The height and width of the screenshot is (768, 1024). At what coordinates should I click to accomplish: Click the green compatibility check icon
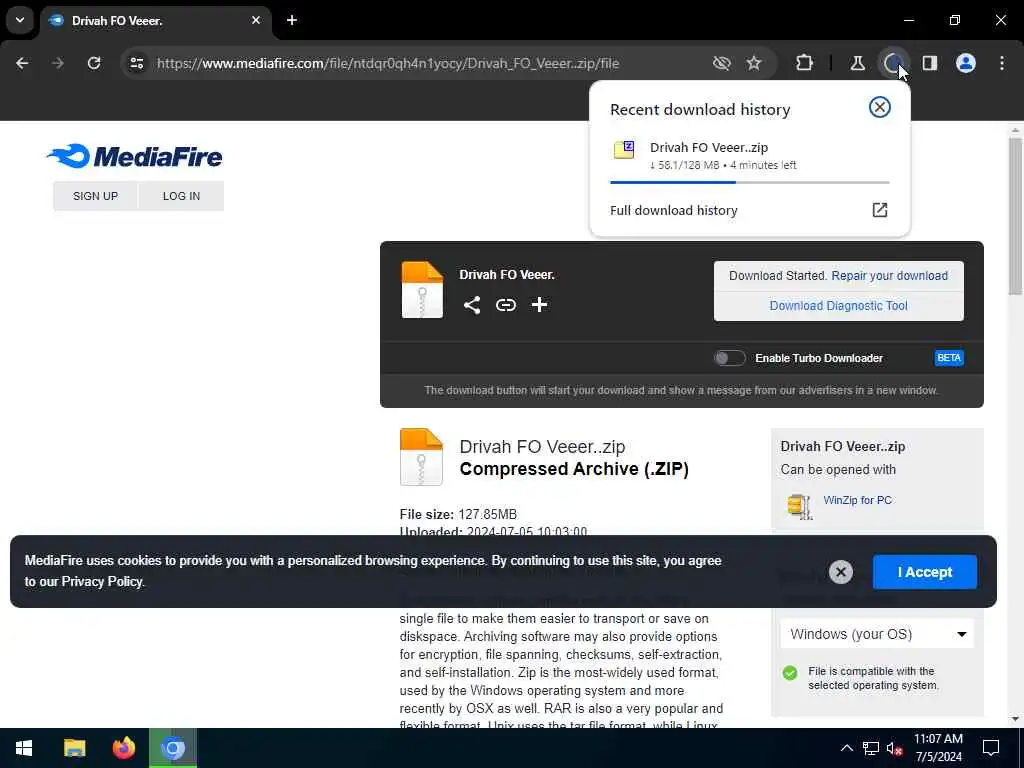790,673
